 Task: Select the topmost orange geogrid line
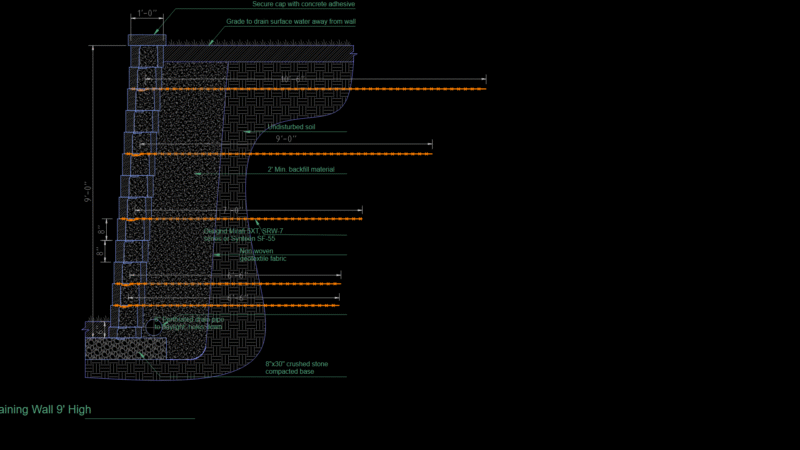pyautogui.click(x=308, y=89)
